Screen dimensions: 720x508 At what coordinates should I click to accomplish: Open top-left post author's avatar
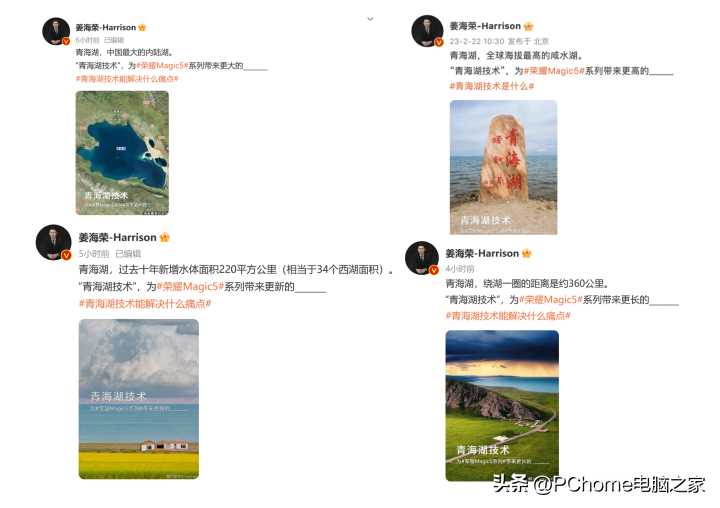56,31
